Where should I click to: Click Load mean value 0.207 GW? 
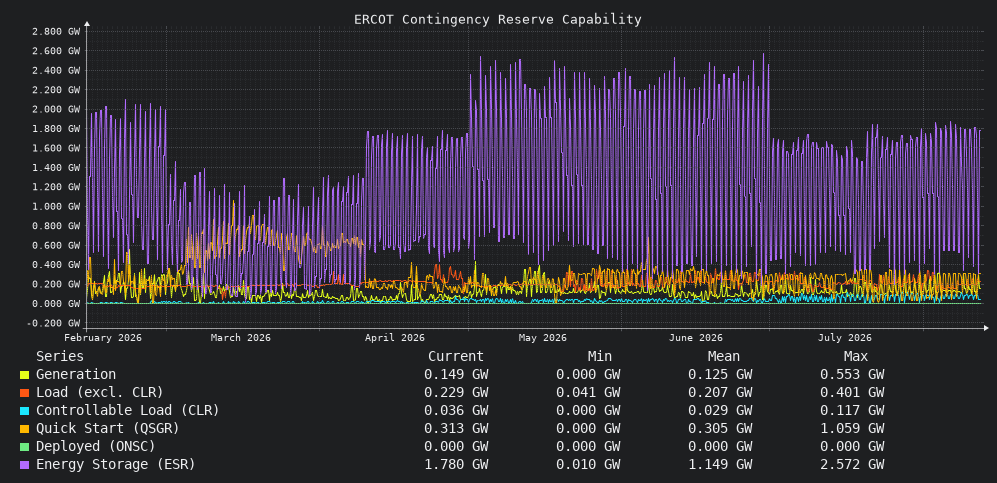click(x=720, y=393)
